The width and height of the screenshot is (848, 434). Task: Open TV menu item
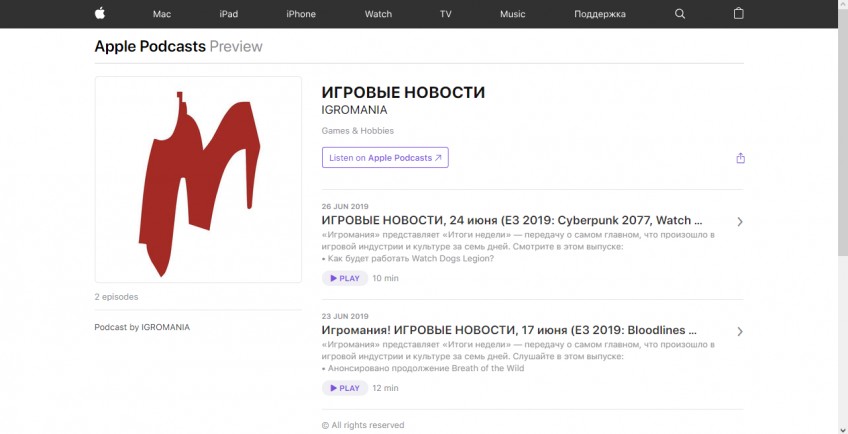tap(446, 14)
